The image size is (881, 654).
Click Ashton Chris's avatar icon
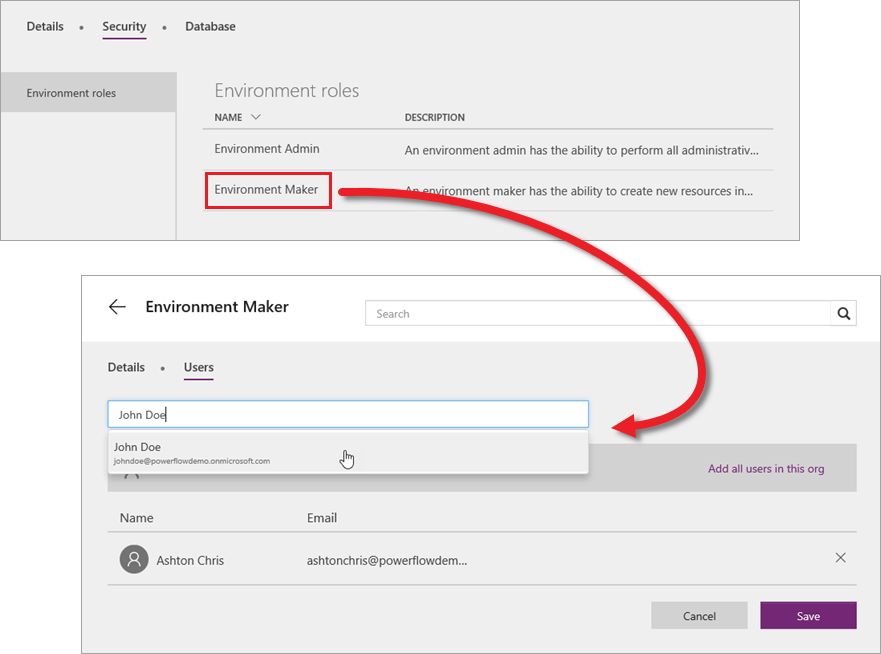tap(134, 559)
